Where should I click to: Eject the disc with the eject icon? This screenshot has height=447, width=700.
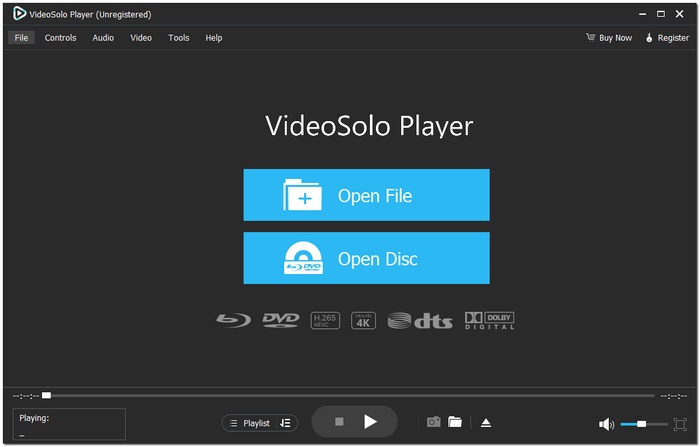486,422
